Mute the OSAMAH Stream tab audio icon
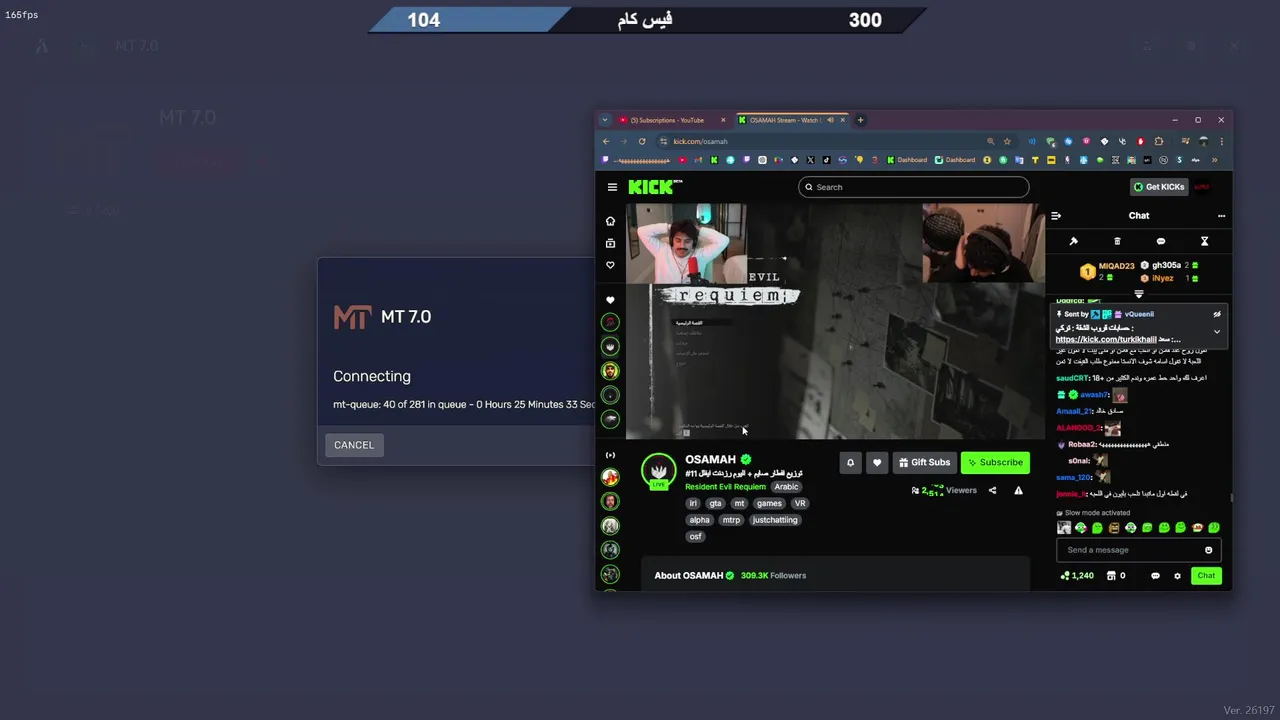This screenshot has width=1280, height=720. [830, 120]
